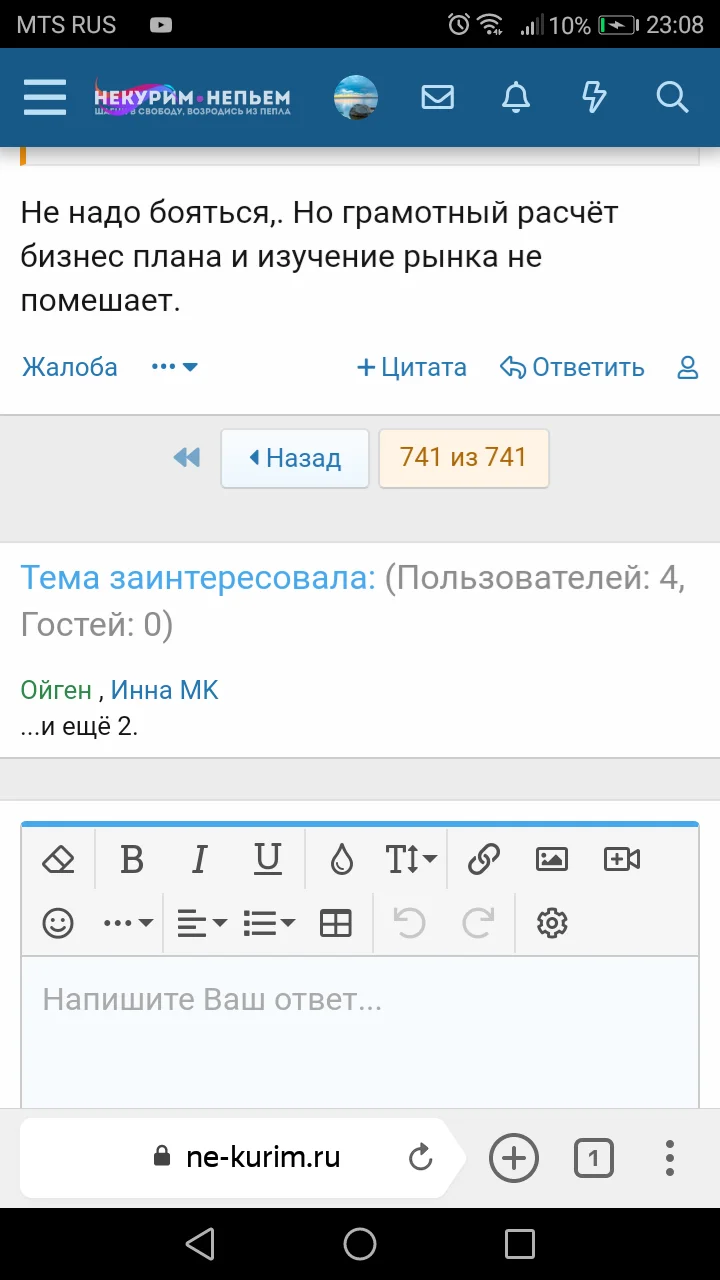
Task: Insert media video into the reply
Action: (621, 859)
